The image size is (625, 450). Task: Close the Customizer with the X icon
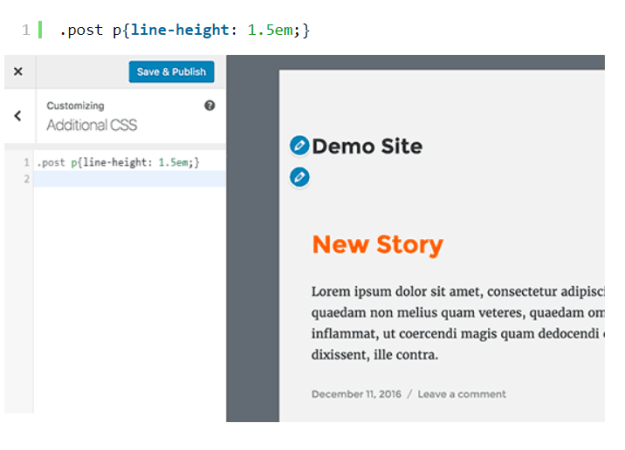18,72
